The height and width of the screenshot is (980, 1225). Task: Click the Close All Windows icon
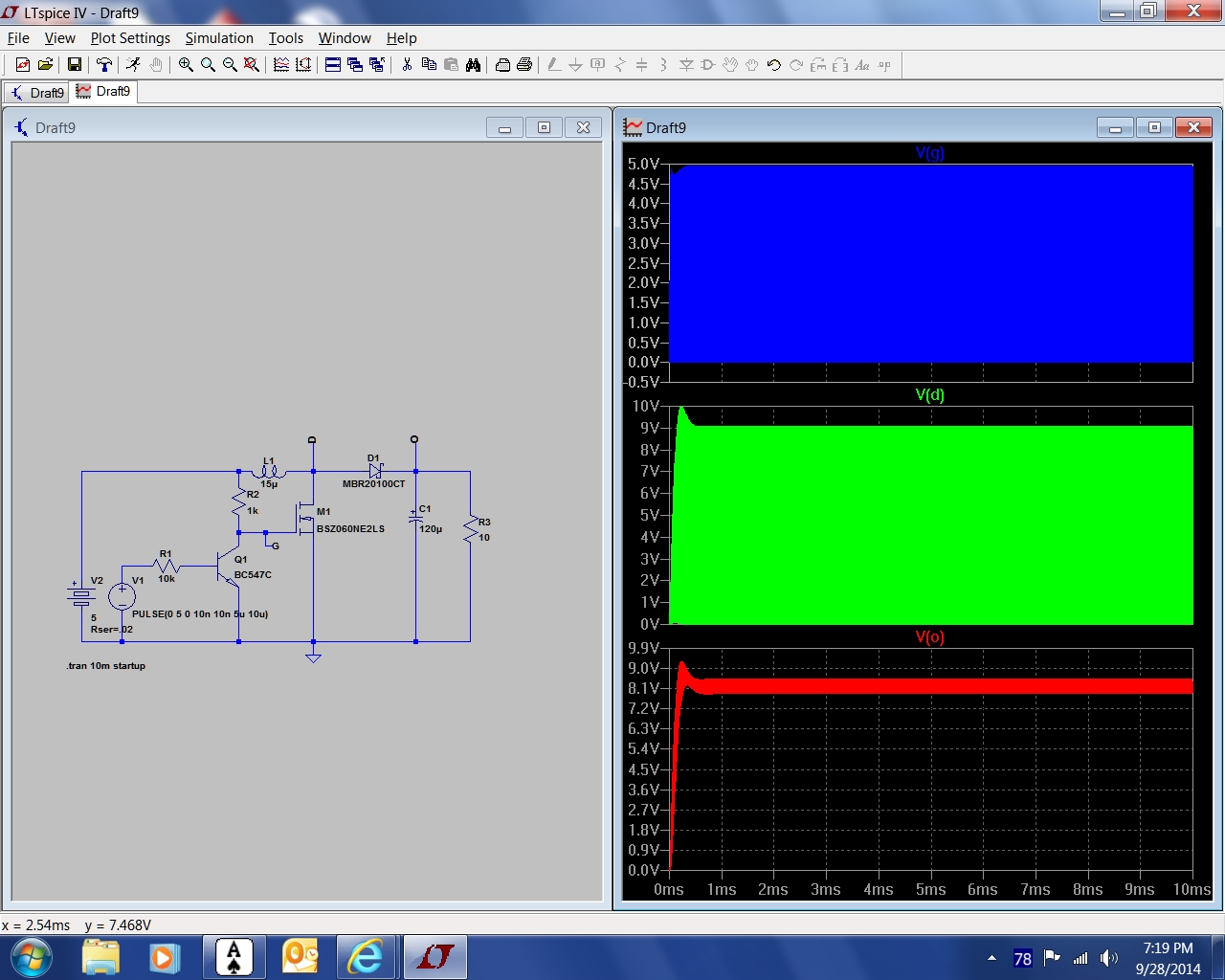coord(377,65)
